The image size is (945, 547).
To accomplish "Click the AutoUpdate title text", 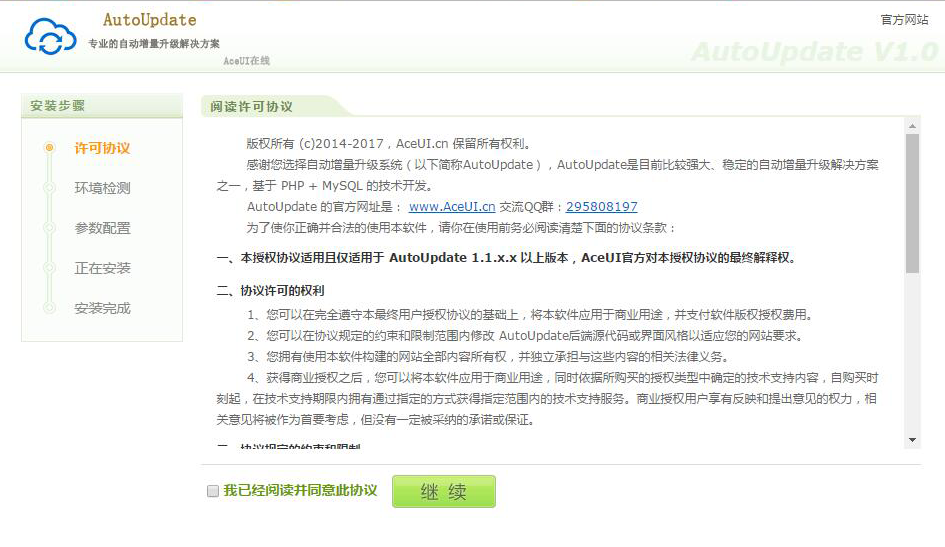I will [x=149, y=20].
